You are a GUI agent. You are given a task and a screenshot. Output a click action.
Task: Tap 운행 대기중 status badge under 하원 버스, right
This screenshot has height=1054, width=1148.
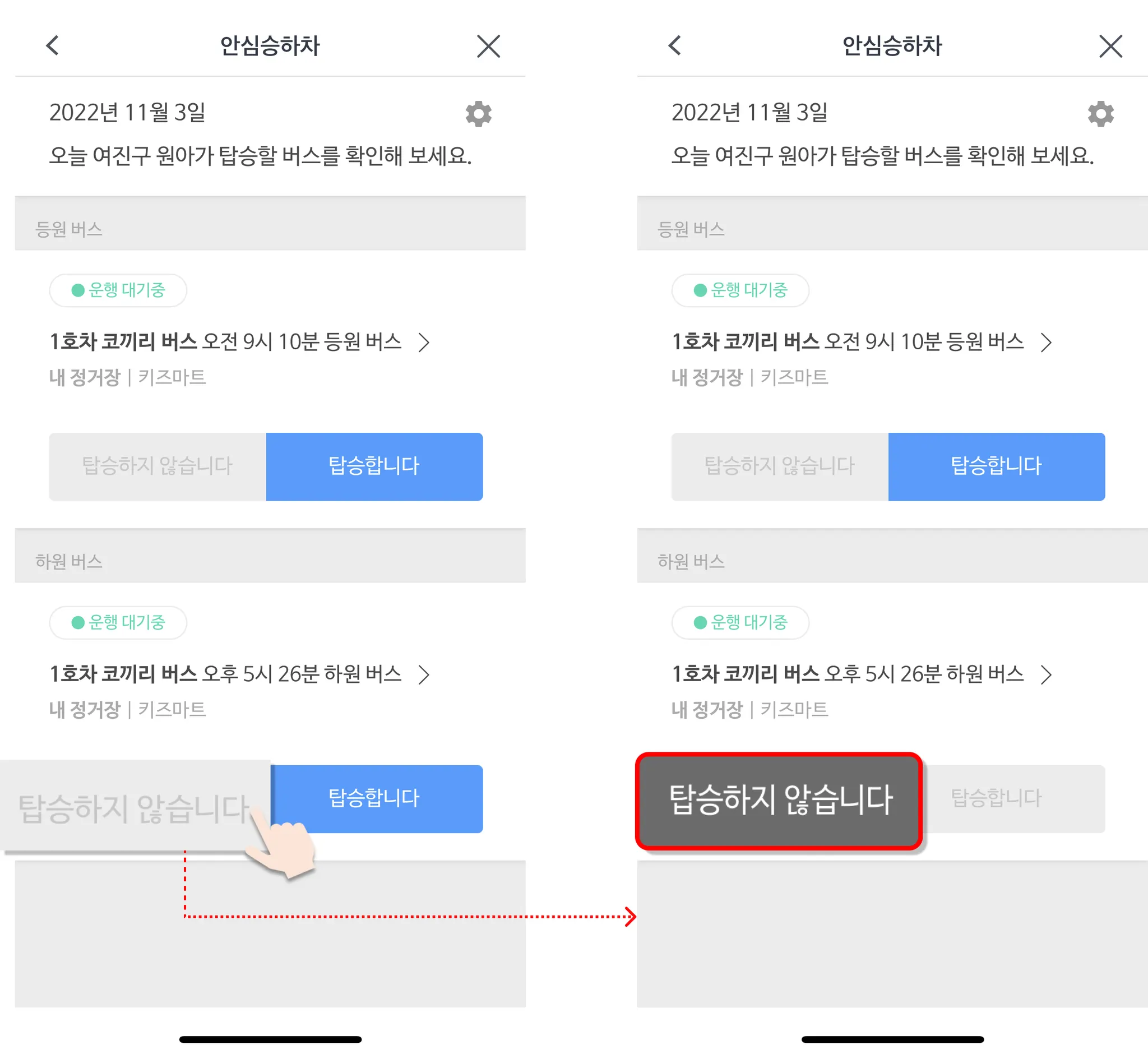740,622
